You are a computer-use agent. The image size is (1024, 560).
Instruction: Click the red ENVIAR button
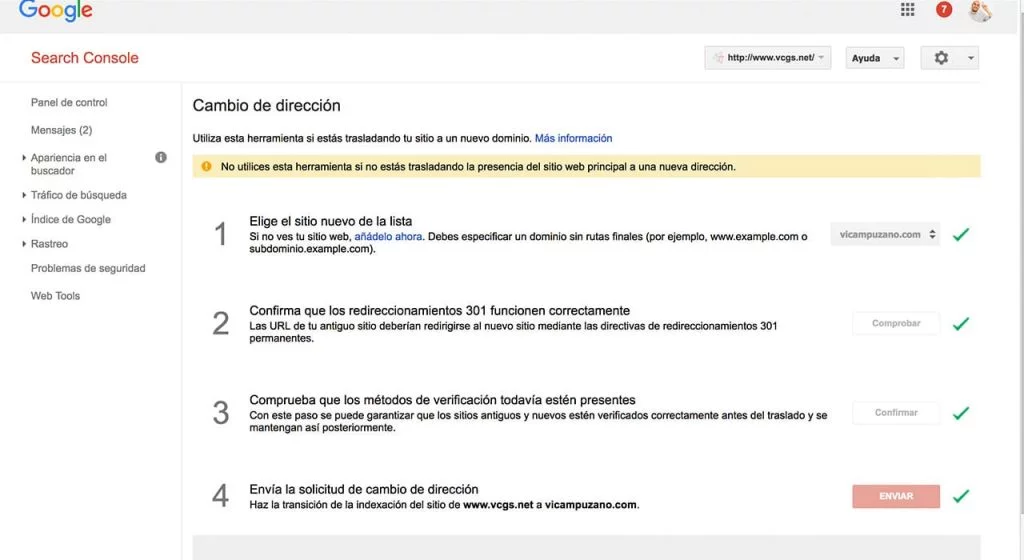(x=896, y=496)
